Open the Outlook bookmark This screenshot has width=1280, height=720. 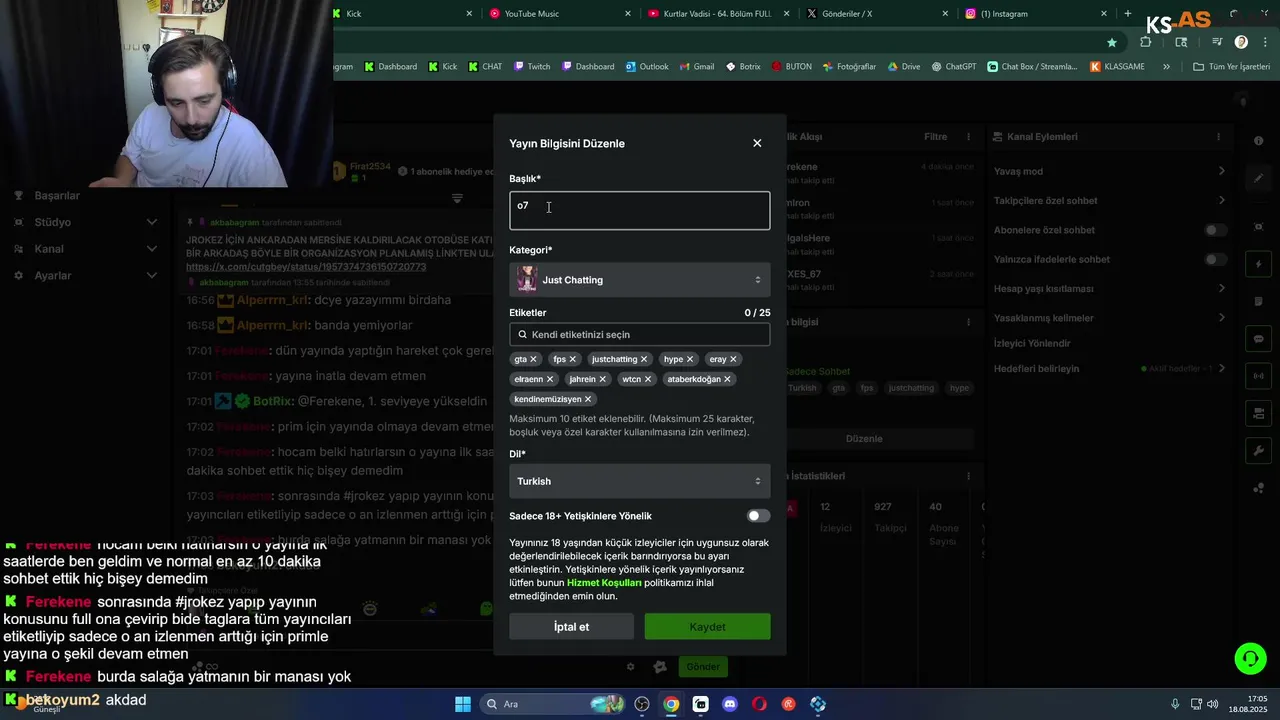coord(647,67)
